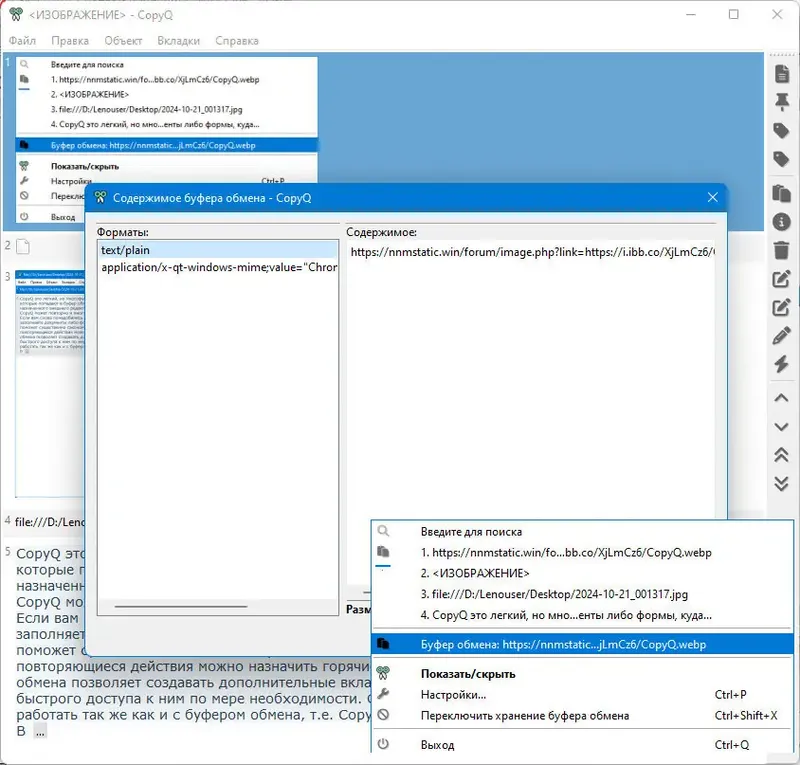
Task: Open the Правка menu
Action: [70, 41]
